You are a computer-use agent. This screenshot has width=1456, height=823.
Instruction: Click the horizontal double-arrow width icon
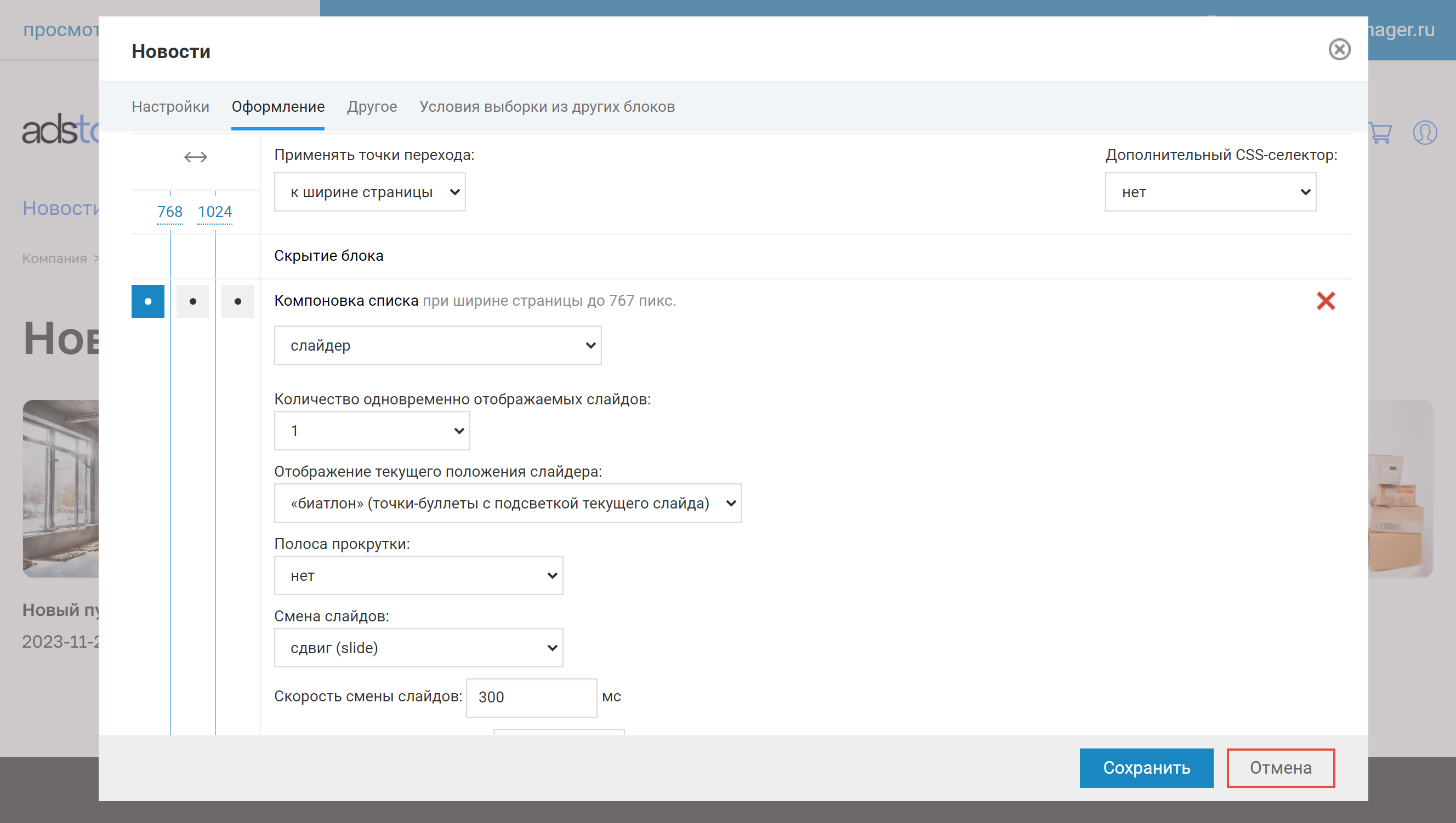(x=196, y=157)
